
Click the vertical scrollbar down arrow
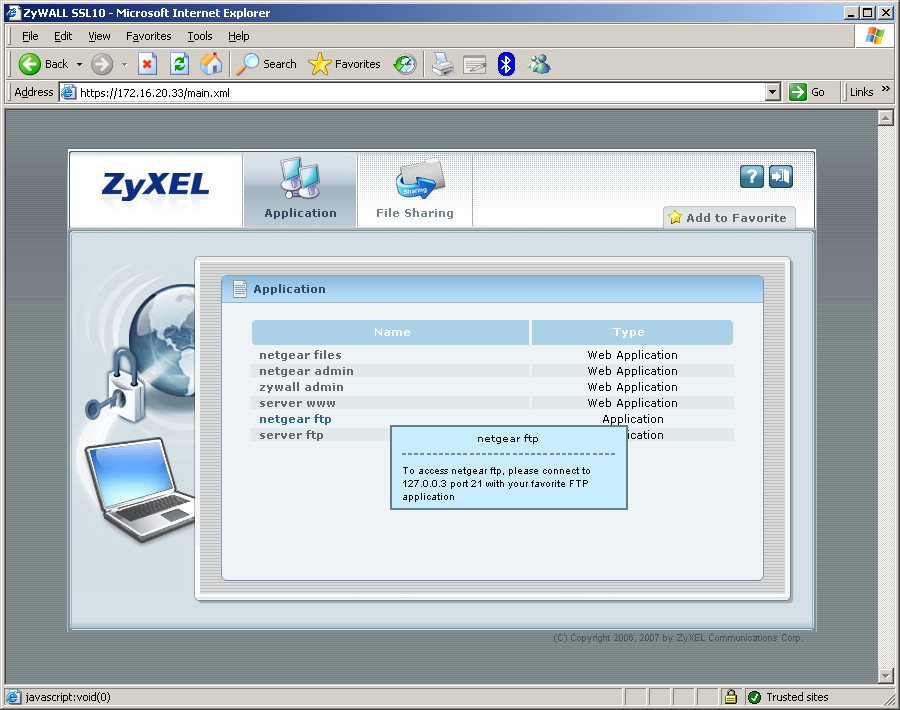click(886, 676)
